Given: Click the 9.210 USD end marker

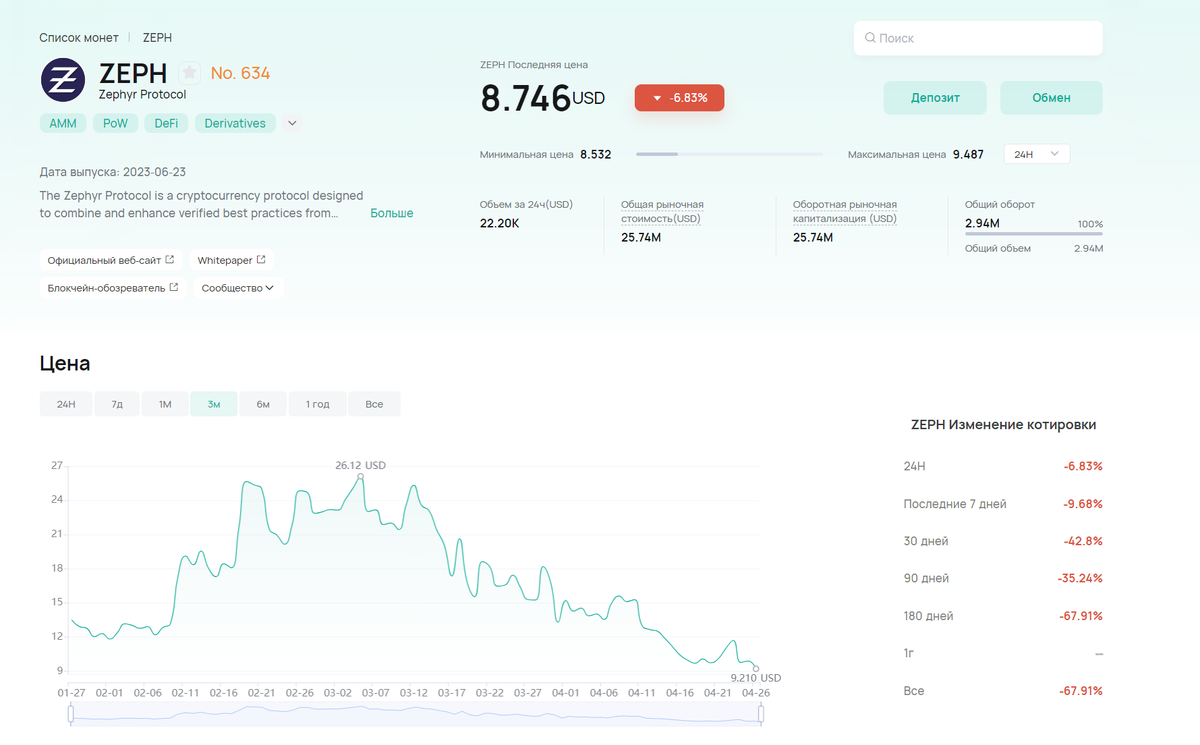Looking at the screenshot, I should (756, 668).
